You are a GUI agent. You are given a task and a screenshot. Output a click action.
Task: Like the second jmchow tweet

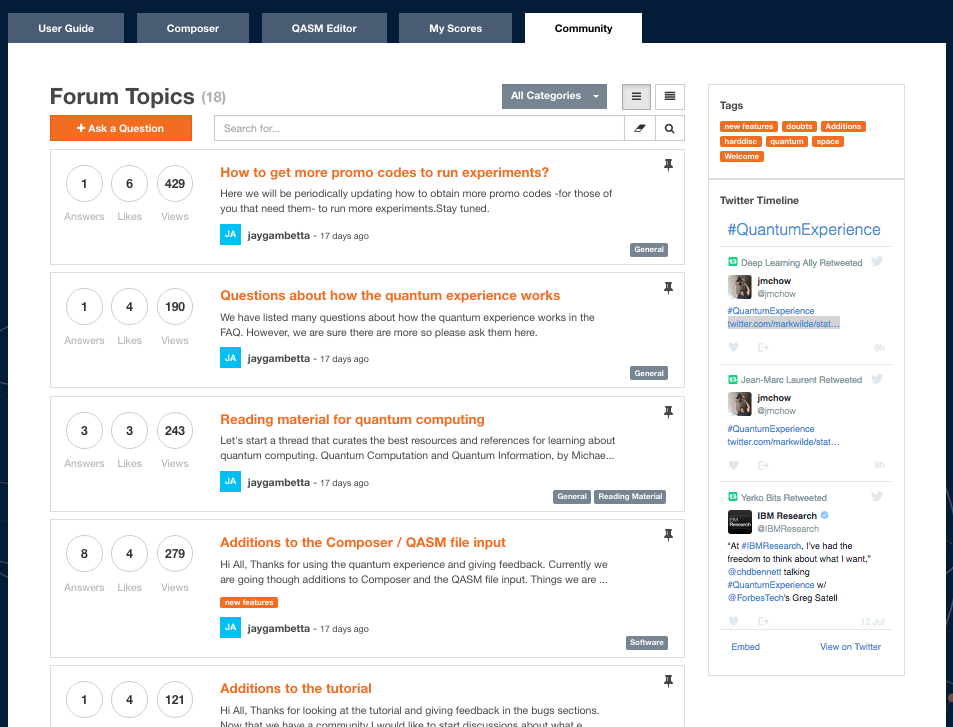tap(733, 465)
